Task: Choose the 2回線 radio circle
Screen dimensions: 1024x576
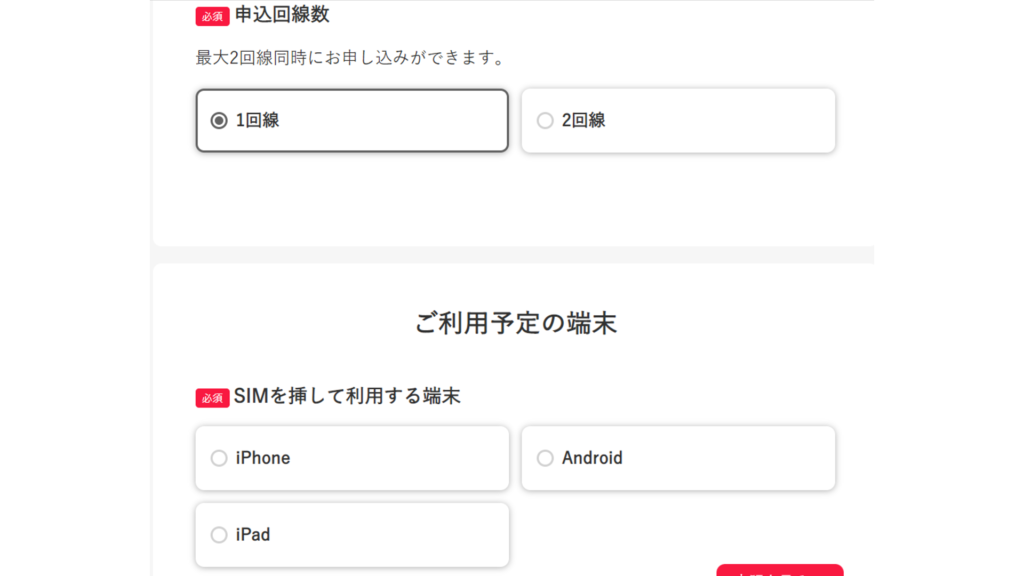Action: pyautogui.click(x=545, y=121)
